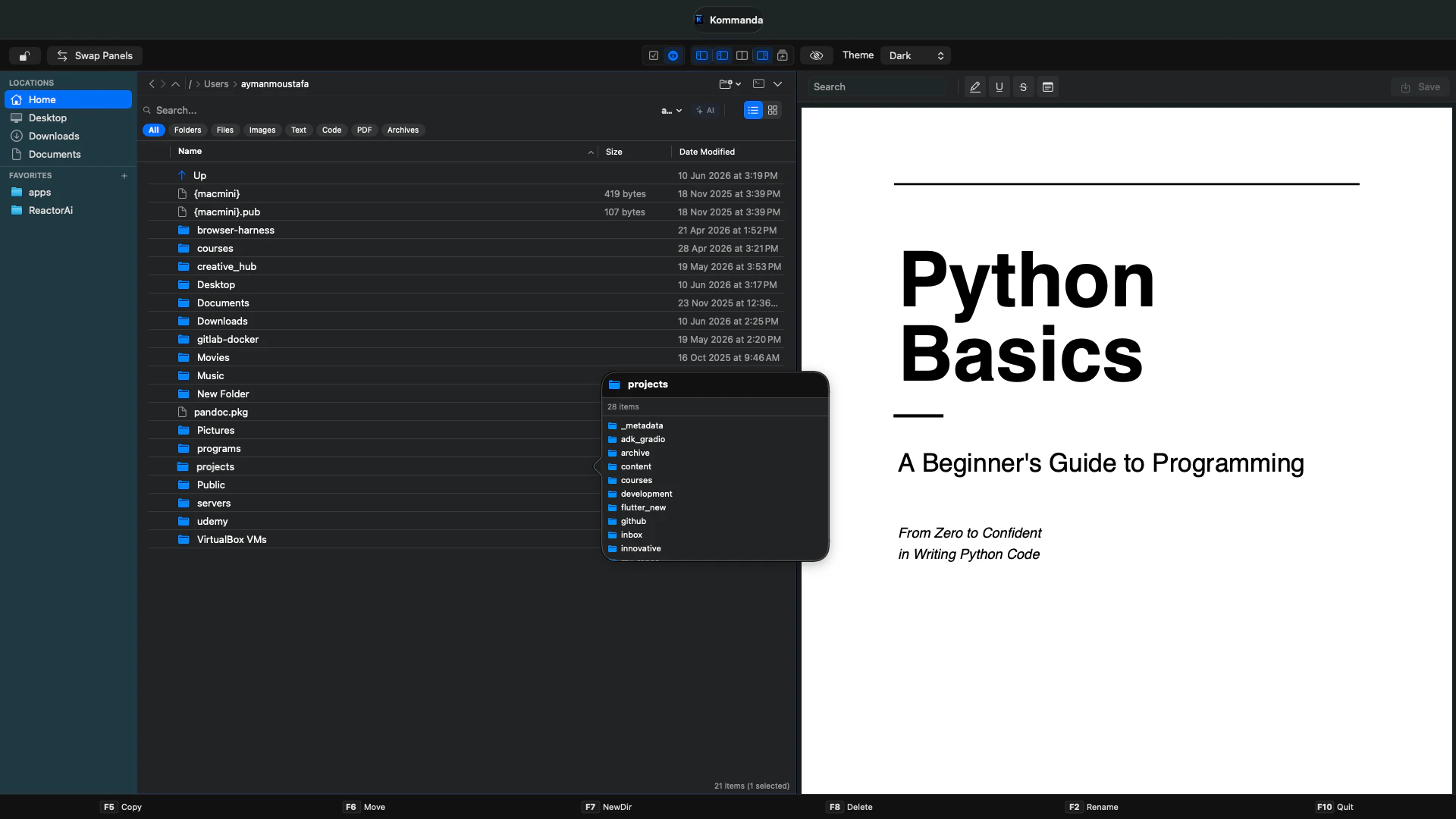Toggle the blue eye preview button
The height and width of the screenshot is (819, 1456).
tap(673, 55)
